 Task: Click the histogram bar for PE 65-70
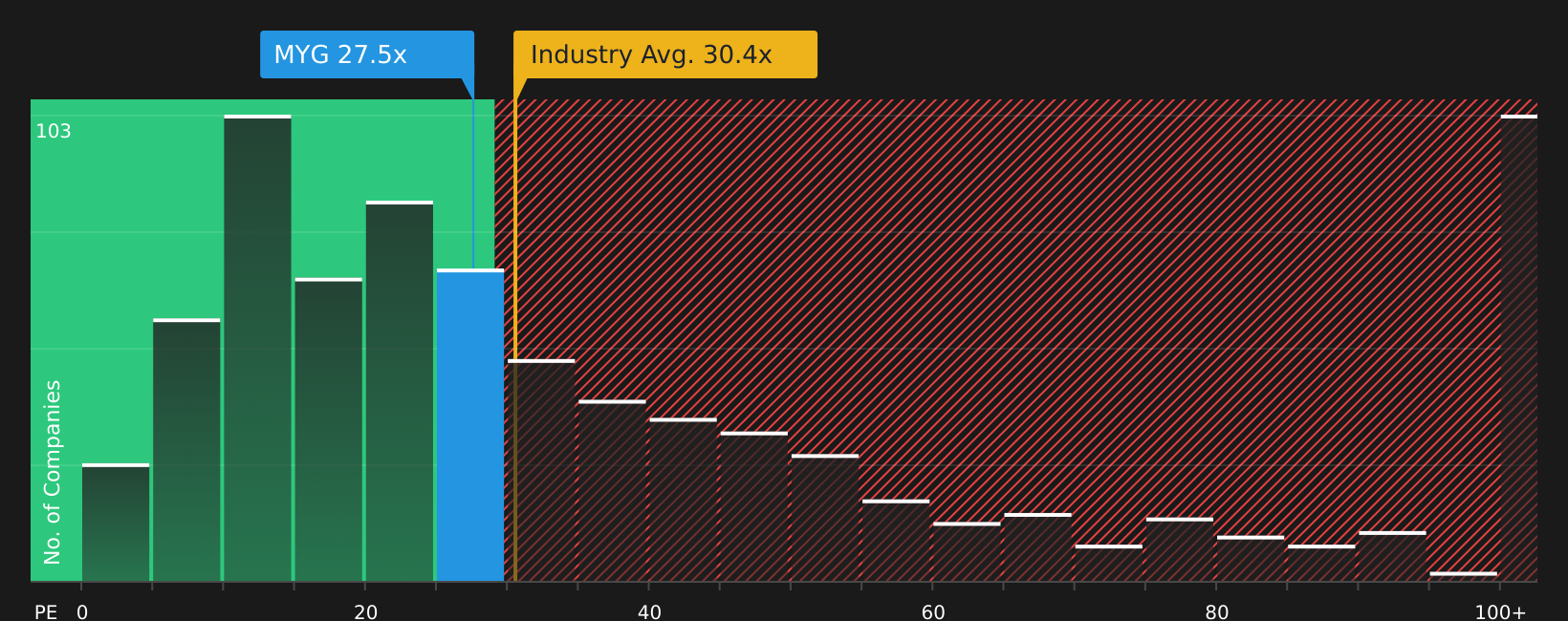coord(1037,547)
